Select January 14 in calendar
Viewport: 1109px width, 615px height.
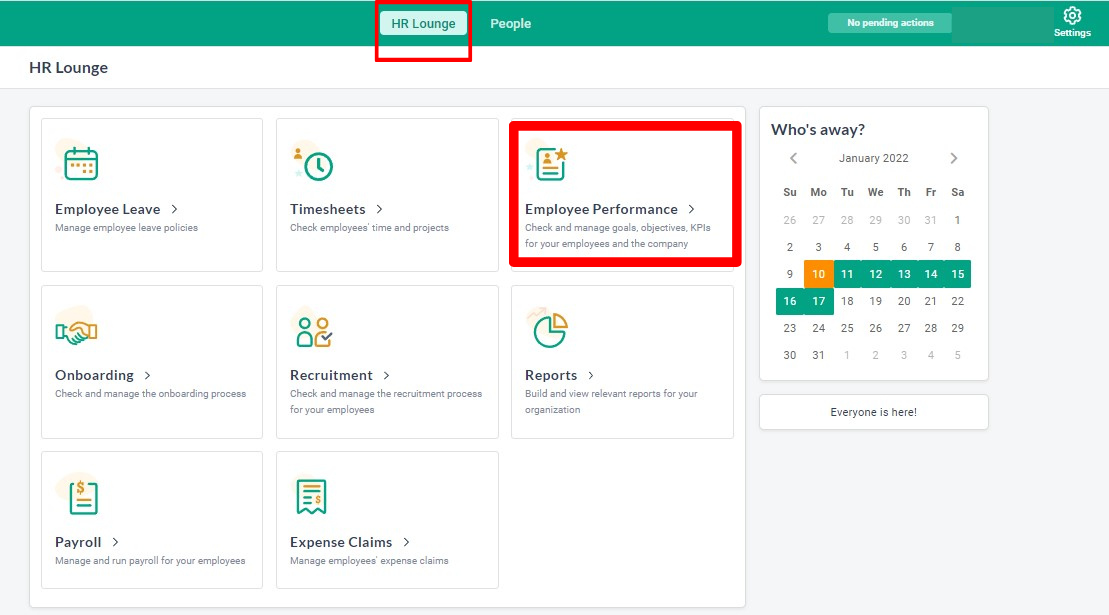pos(931,274)
